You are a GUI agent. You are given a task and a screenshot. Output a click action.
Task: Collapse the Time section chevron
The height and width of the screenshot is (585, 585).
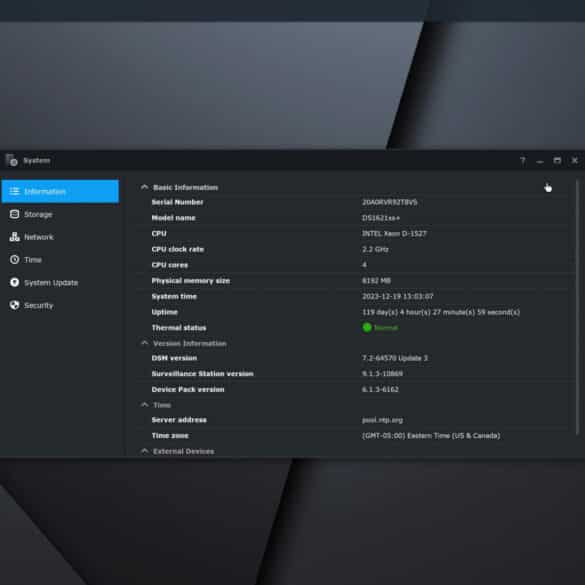144,405
